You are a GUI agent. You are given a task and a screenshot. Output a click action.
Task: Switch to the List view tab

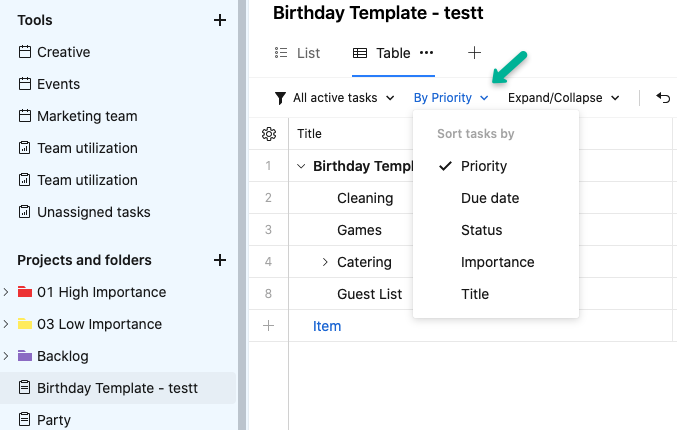(296, 53)
